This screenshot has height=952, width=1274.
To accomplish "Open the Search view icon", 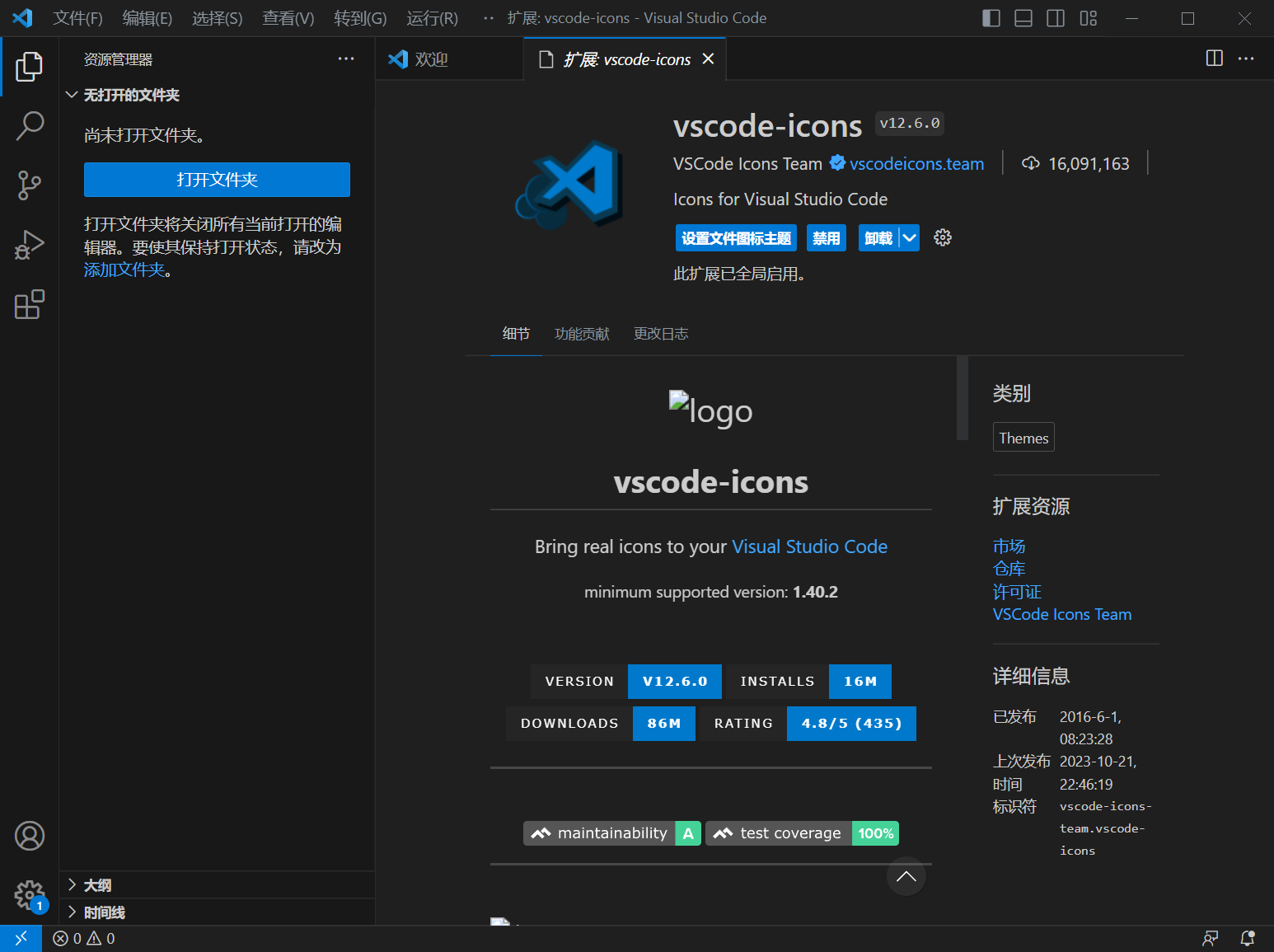I will (x=29, y=126).
